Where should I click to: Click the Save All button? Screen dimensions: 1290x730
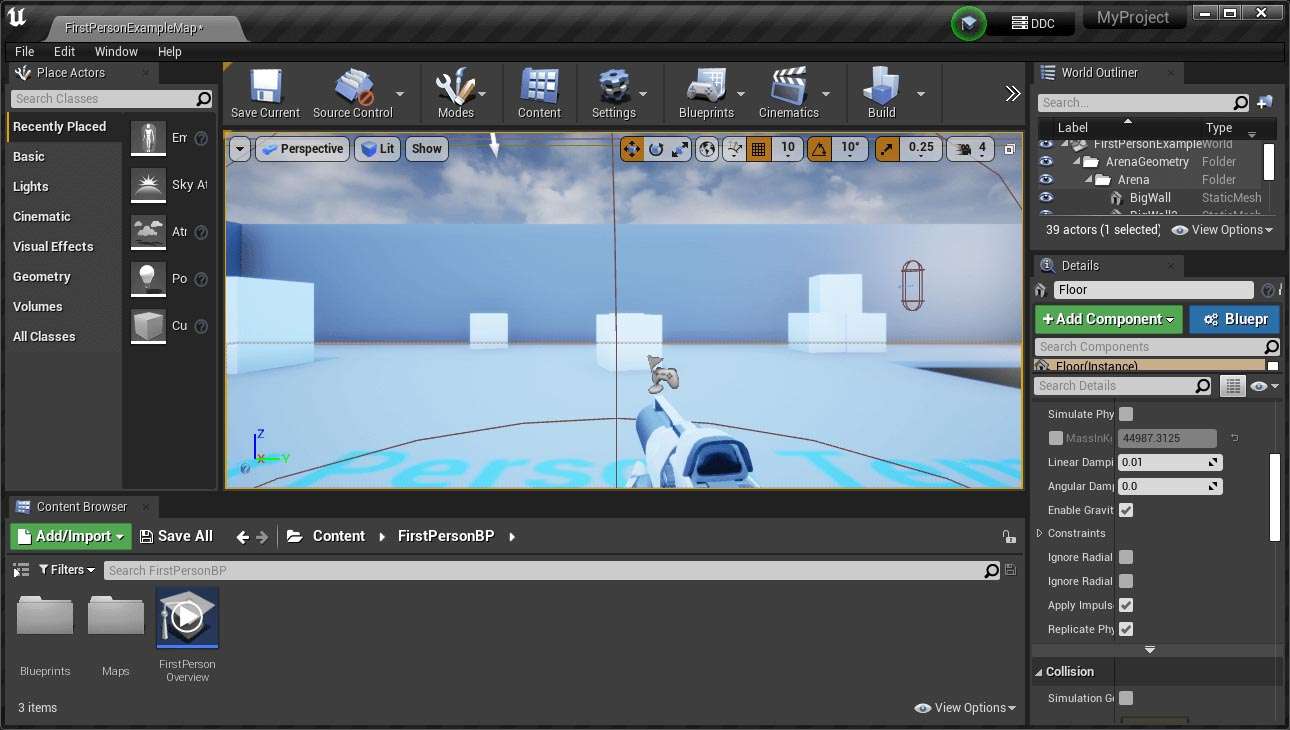coord(176,536)
